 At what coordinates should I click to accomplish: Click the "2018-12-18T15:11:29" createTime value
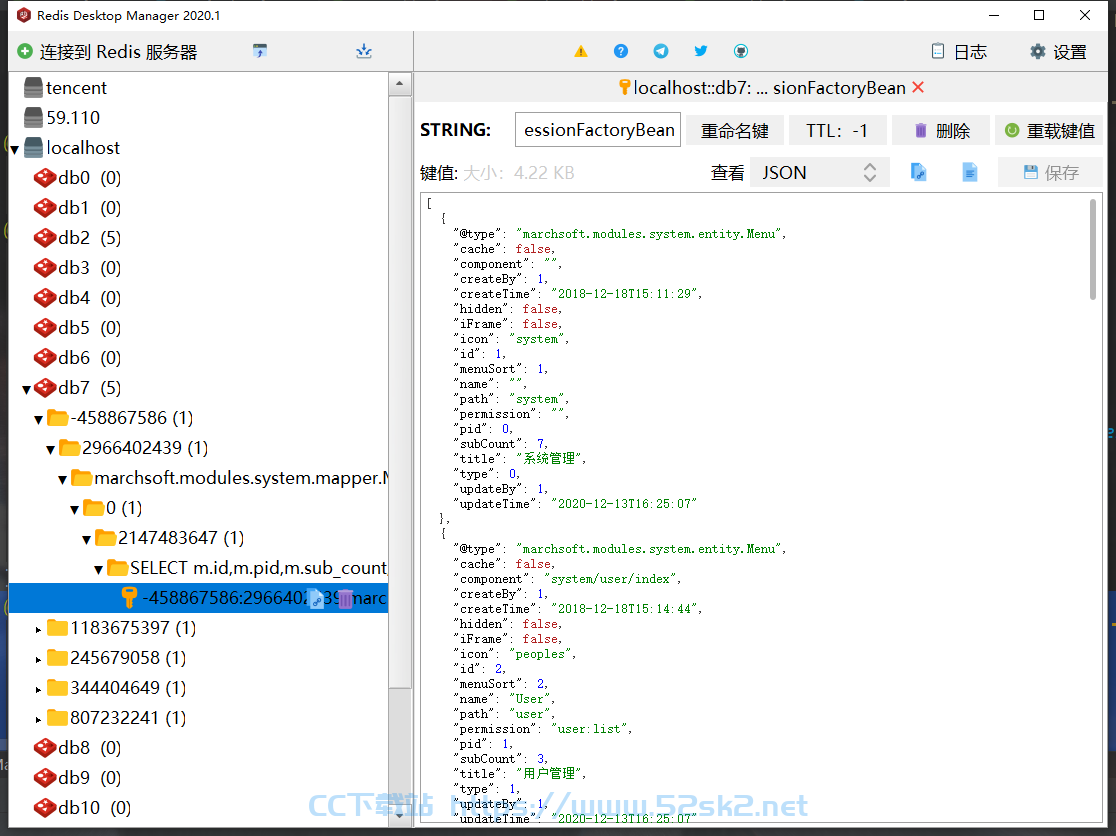(x=624, y=294)
